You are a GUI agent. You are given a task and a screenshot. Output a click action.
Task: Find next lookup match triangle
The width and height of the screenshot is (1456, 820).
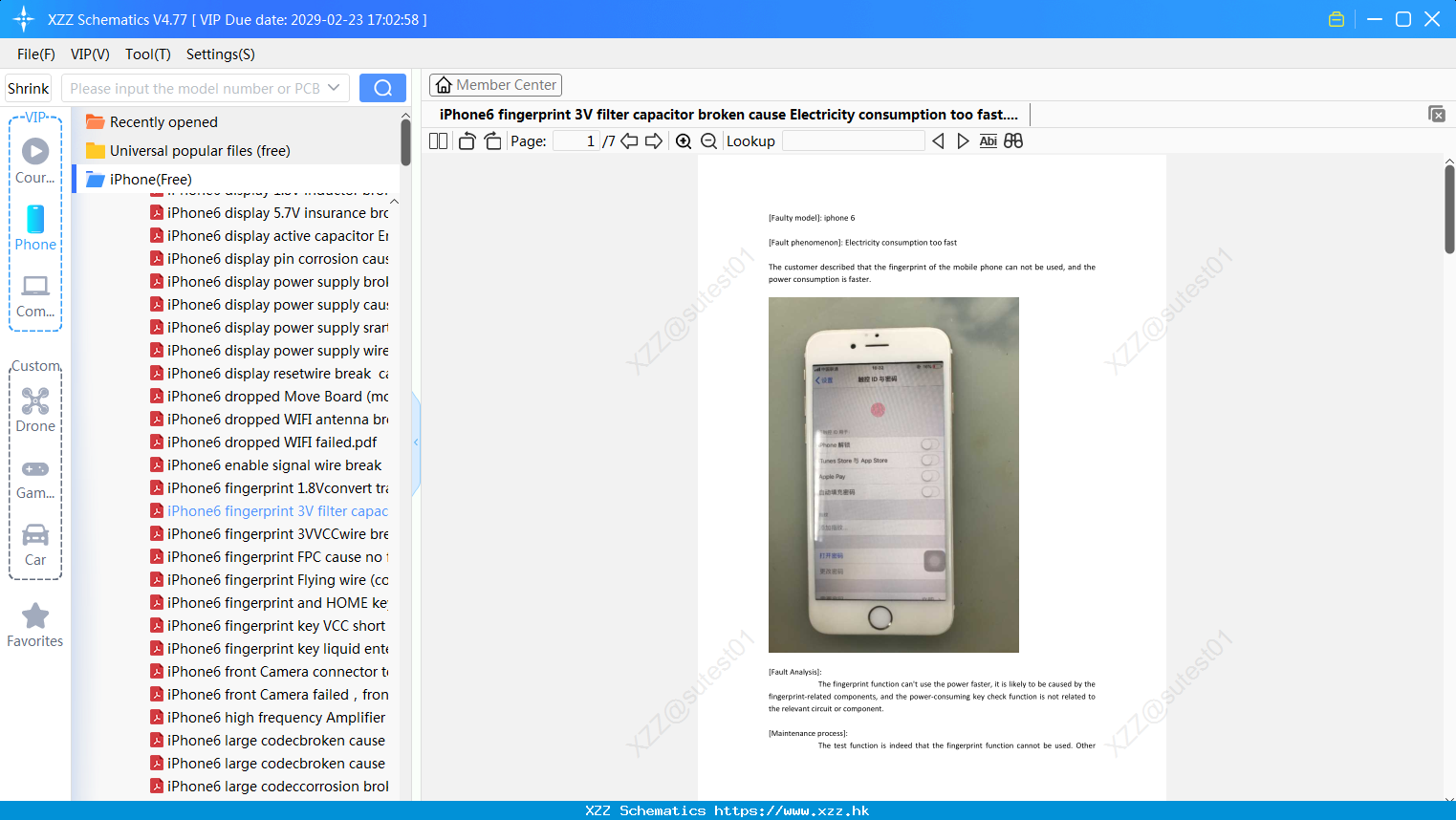coord(963,141)
